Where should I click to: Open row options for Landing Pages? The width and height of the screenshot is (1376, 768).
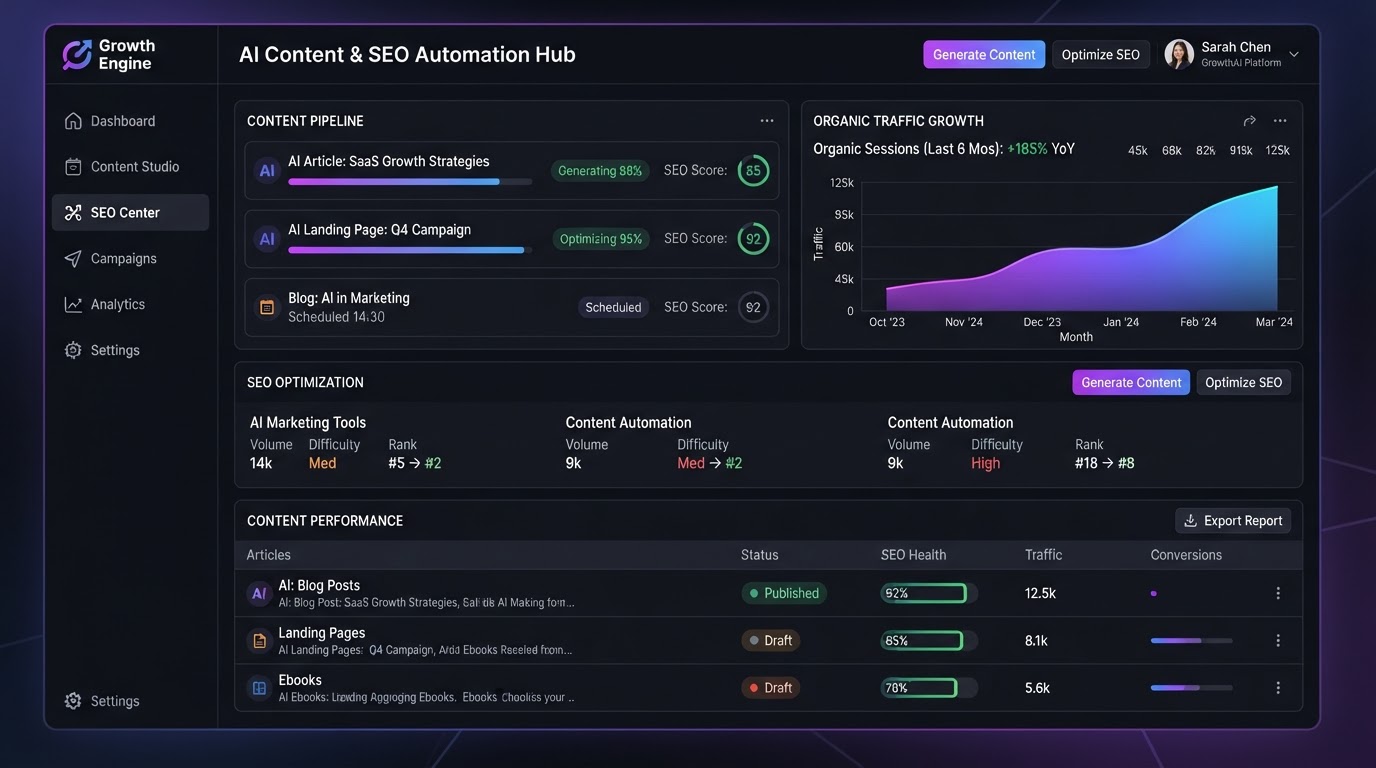coord(1278,640)
